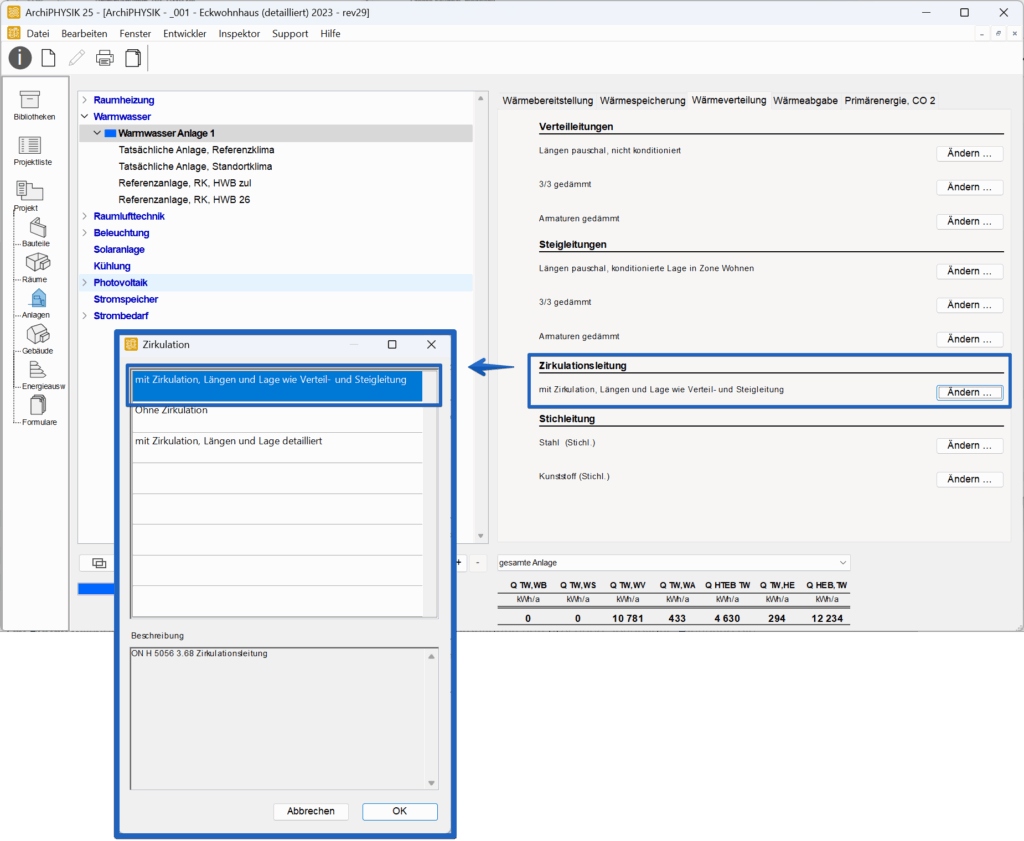Expand the Strombedarf tree node
This screenshot has width=1024, height=841.
click(x=84, y=315)
